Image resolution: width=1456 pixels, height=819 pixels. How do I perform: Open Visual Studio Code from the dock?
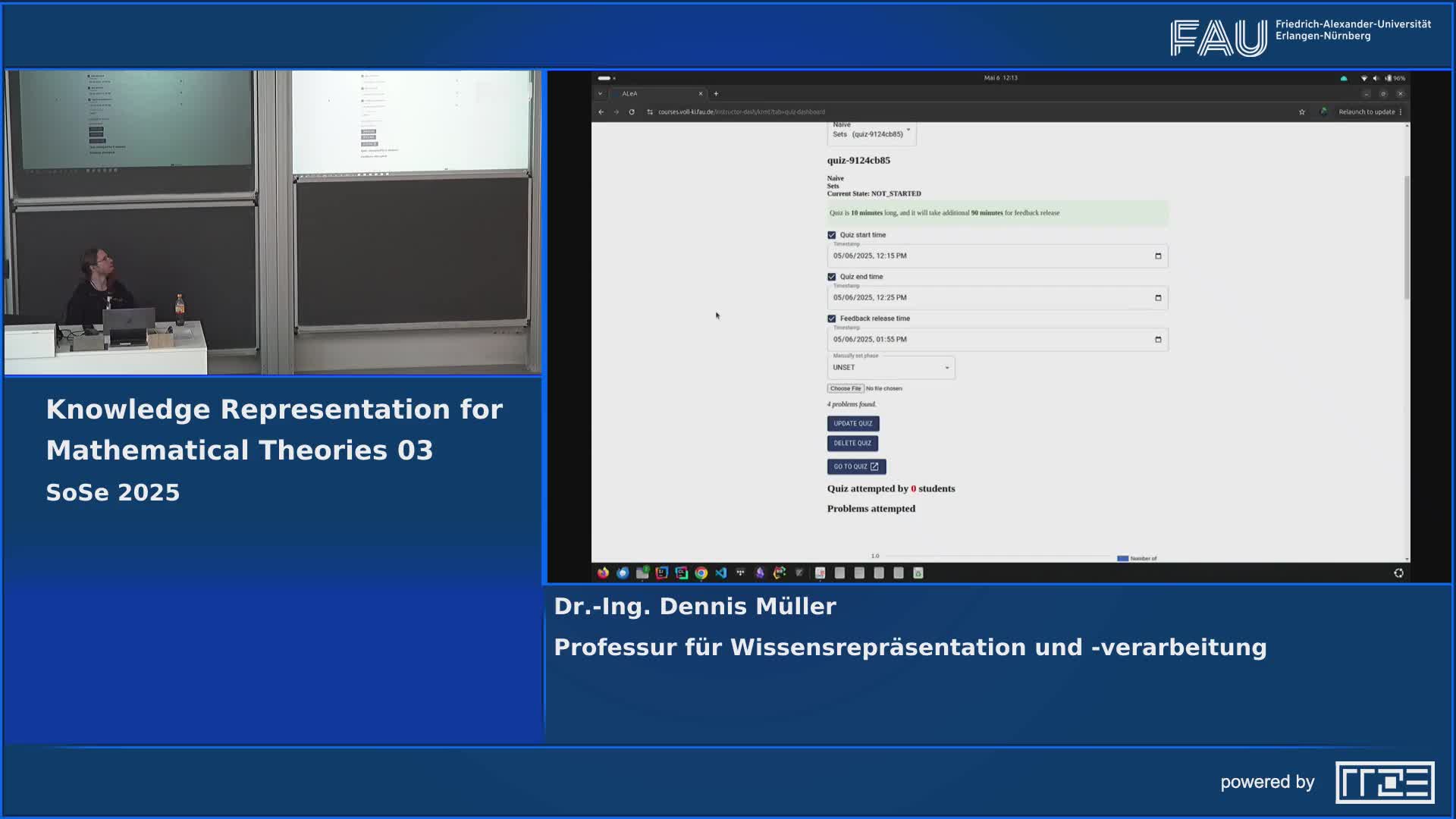pyautogui.click(x=720, y=573)
